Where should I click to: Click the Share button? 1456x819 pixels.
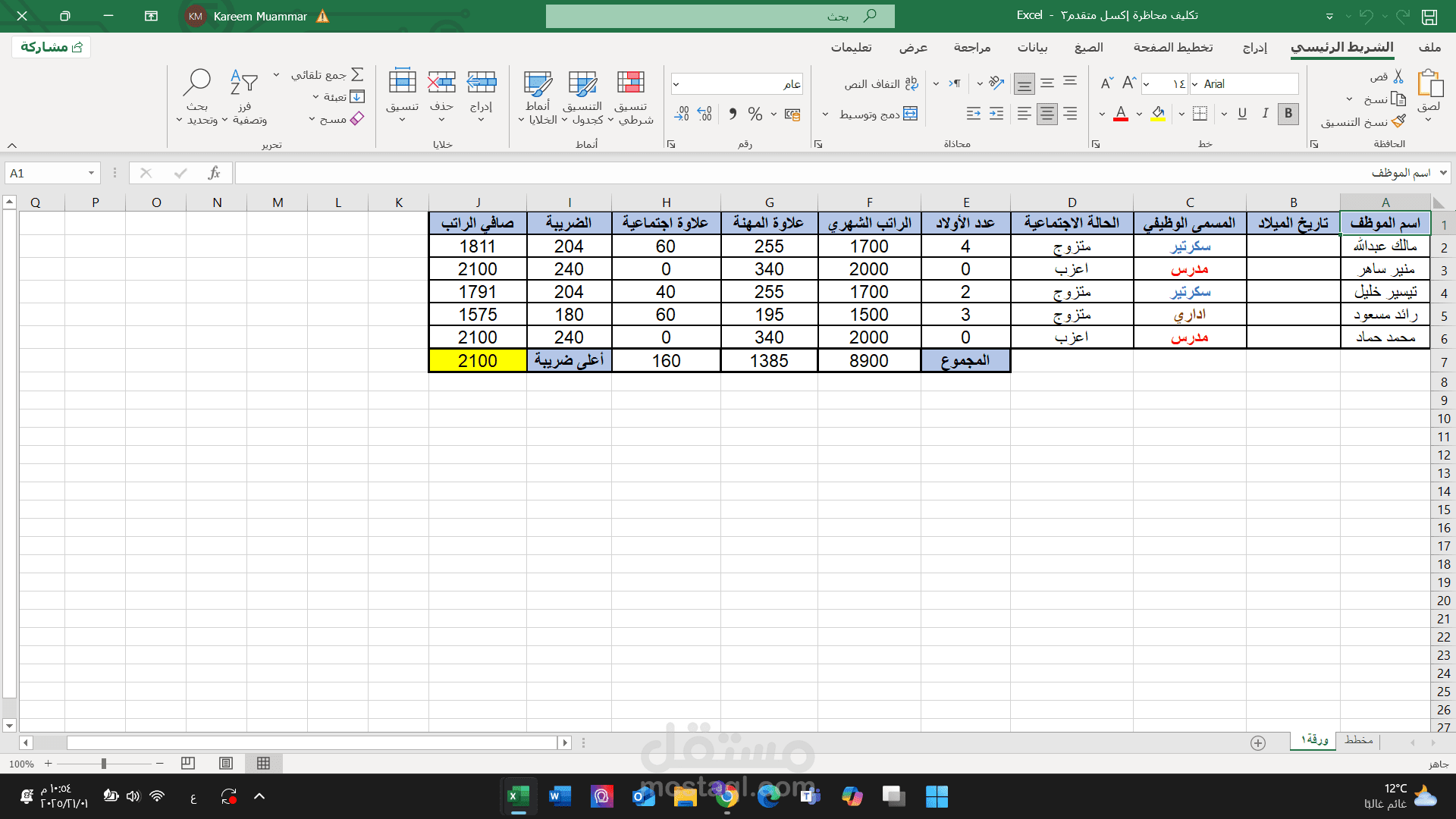(x=52, y=47)
